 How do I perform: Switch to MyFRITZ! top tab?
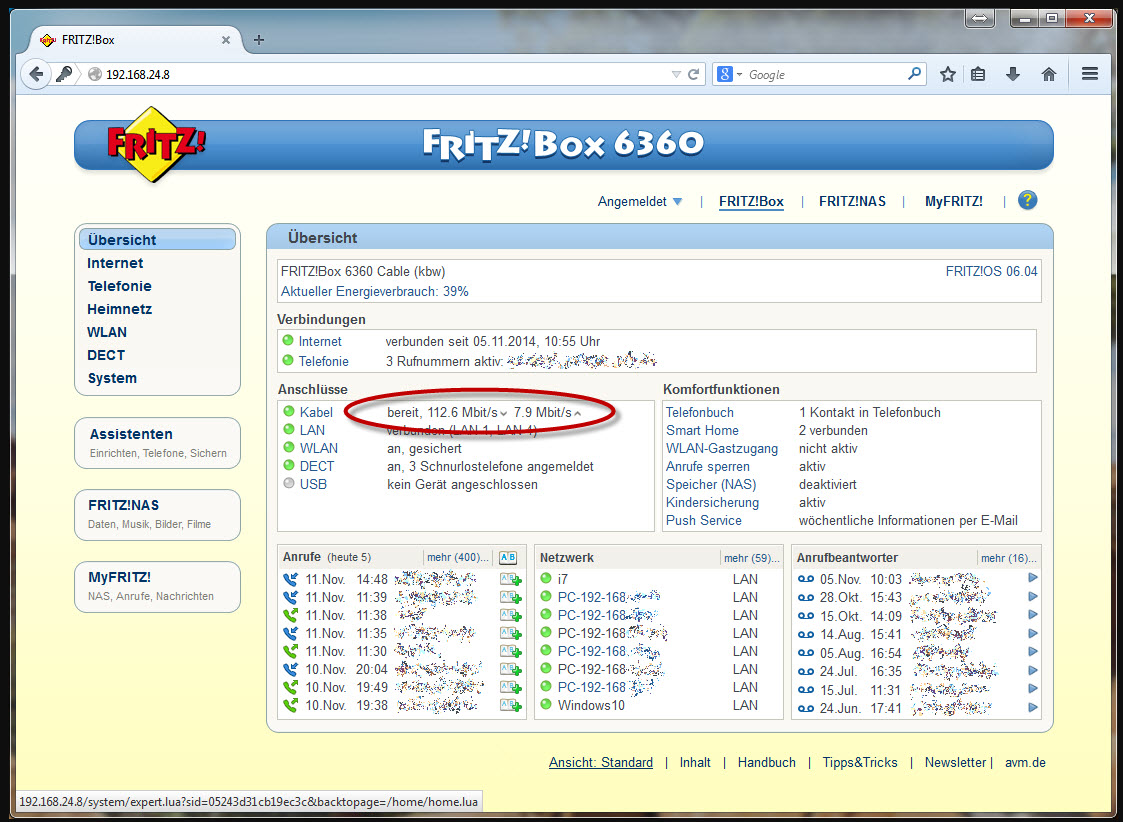953,202
